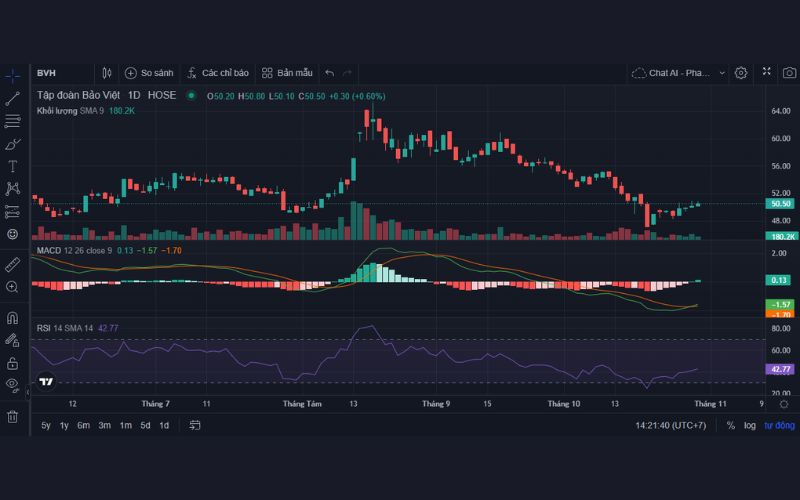The image size is (800, 500).
Task: Delete drawings with the trash icon
Action: coord(13,416)
